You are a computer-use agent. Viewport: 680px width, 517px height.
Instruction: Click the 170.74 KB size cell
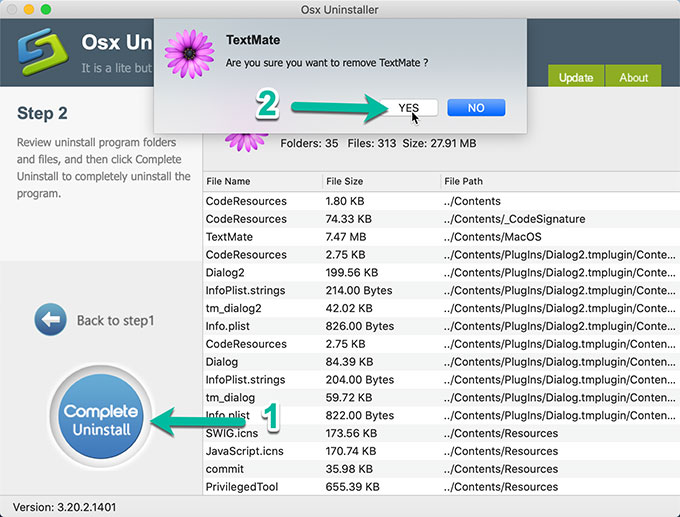tap(351, 451)
